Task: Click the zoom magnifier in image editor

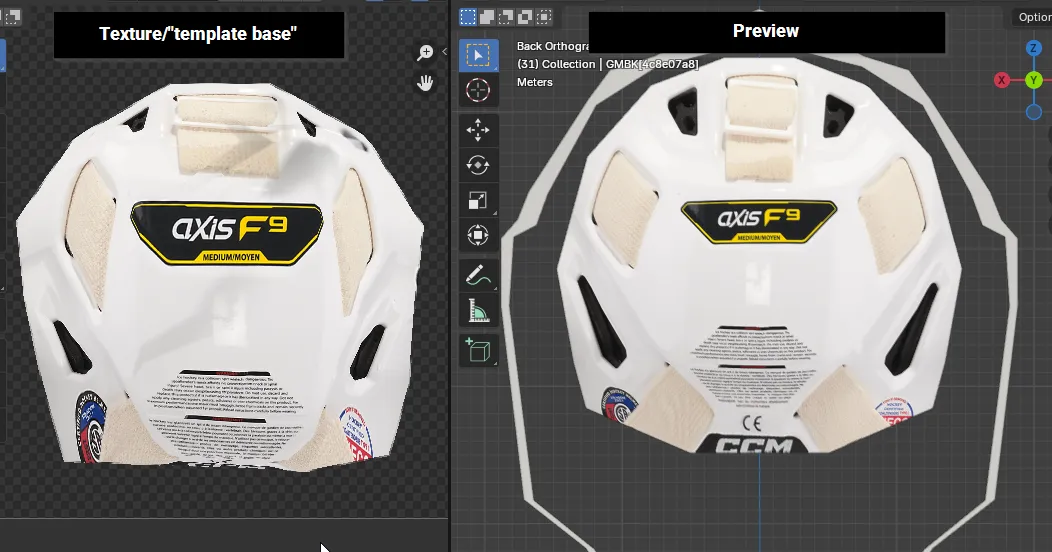Action: pos(425,53)
